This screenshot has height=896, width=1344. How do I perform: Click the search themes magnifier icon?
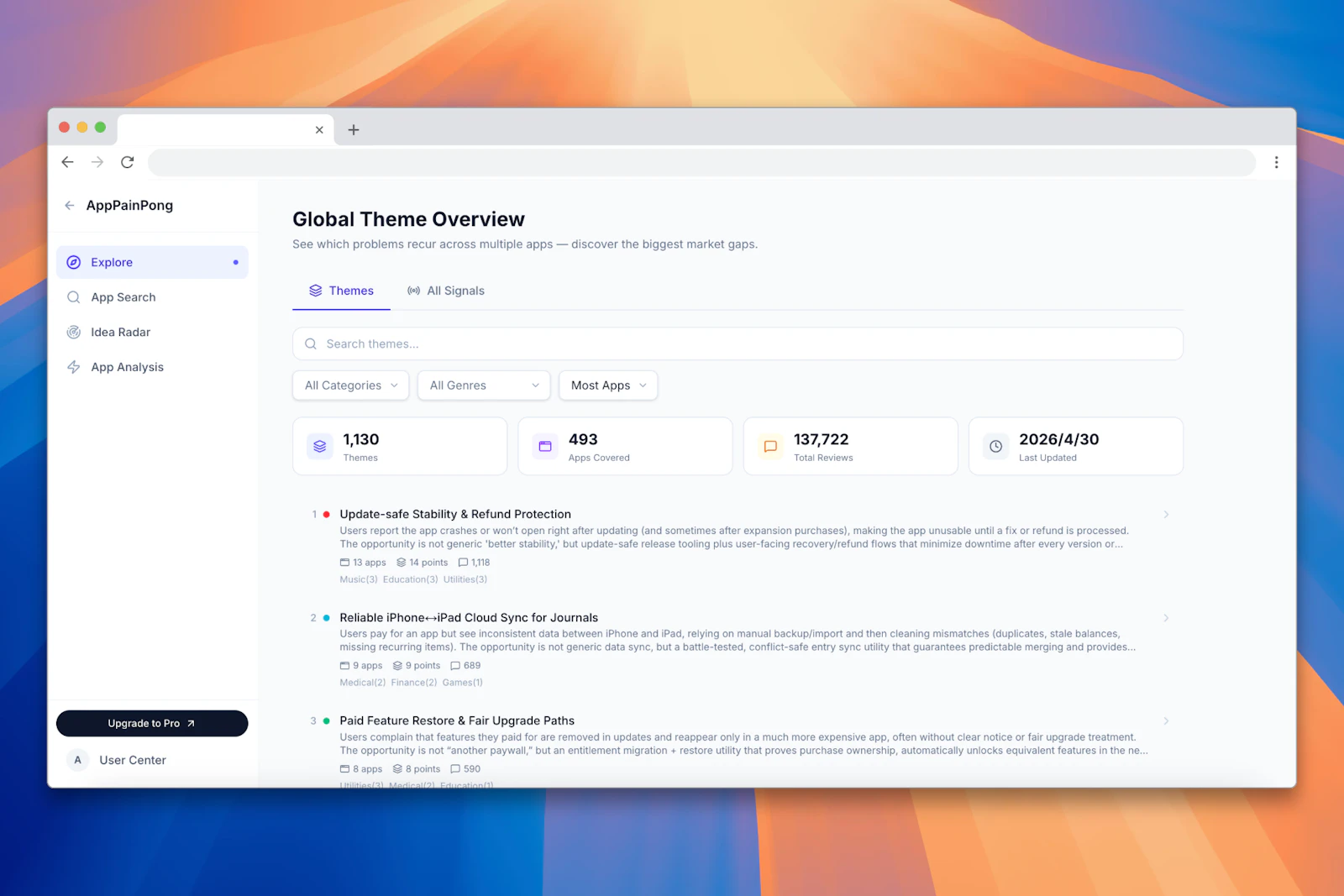(x=311, y=343)
